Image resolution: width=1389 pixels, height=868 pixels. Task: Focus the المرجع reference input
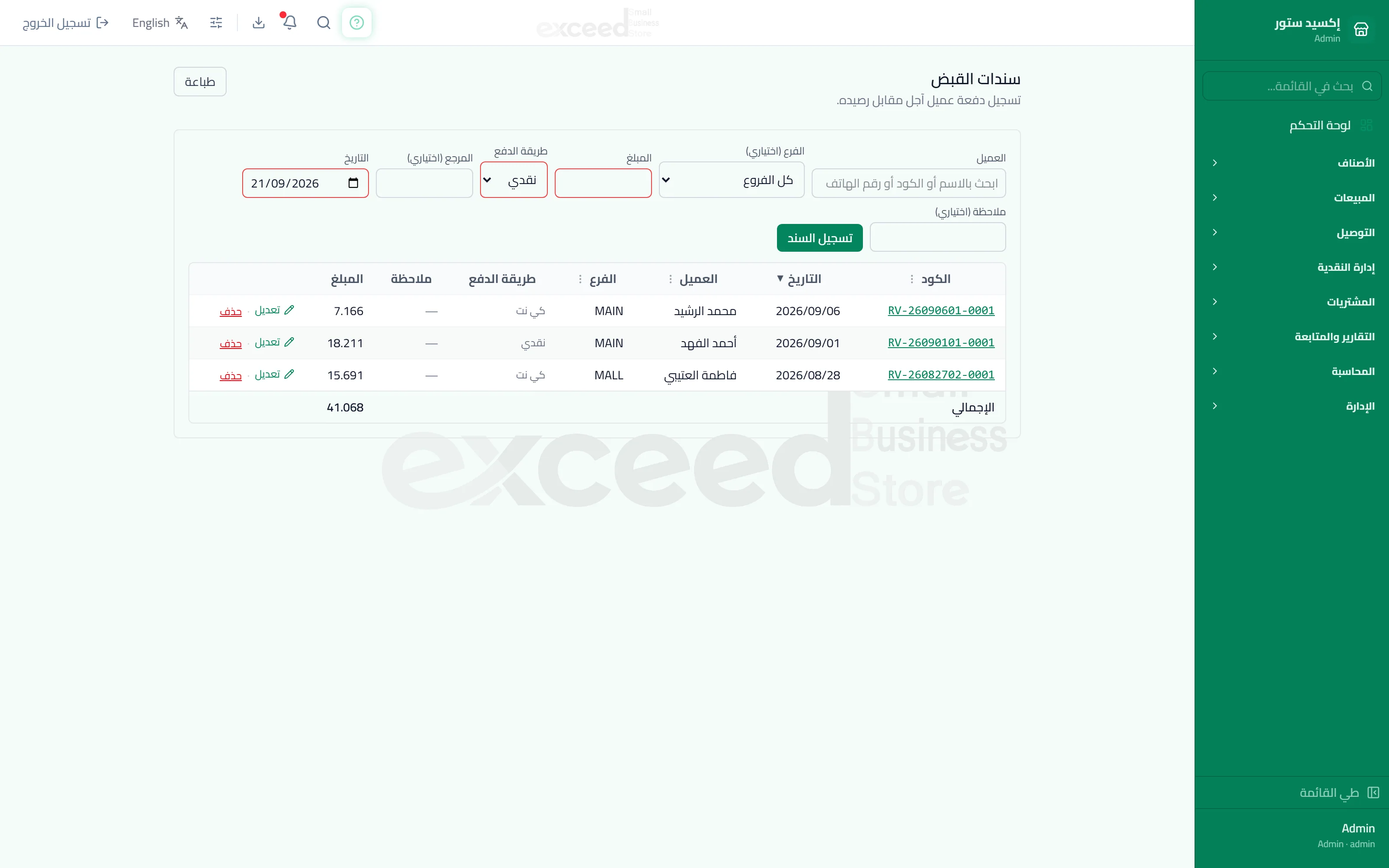[424, 183]
